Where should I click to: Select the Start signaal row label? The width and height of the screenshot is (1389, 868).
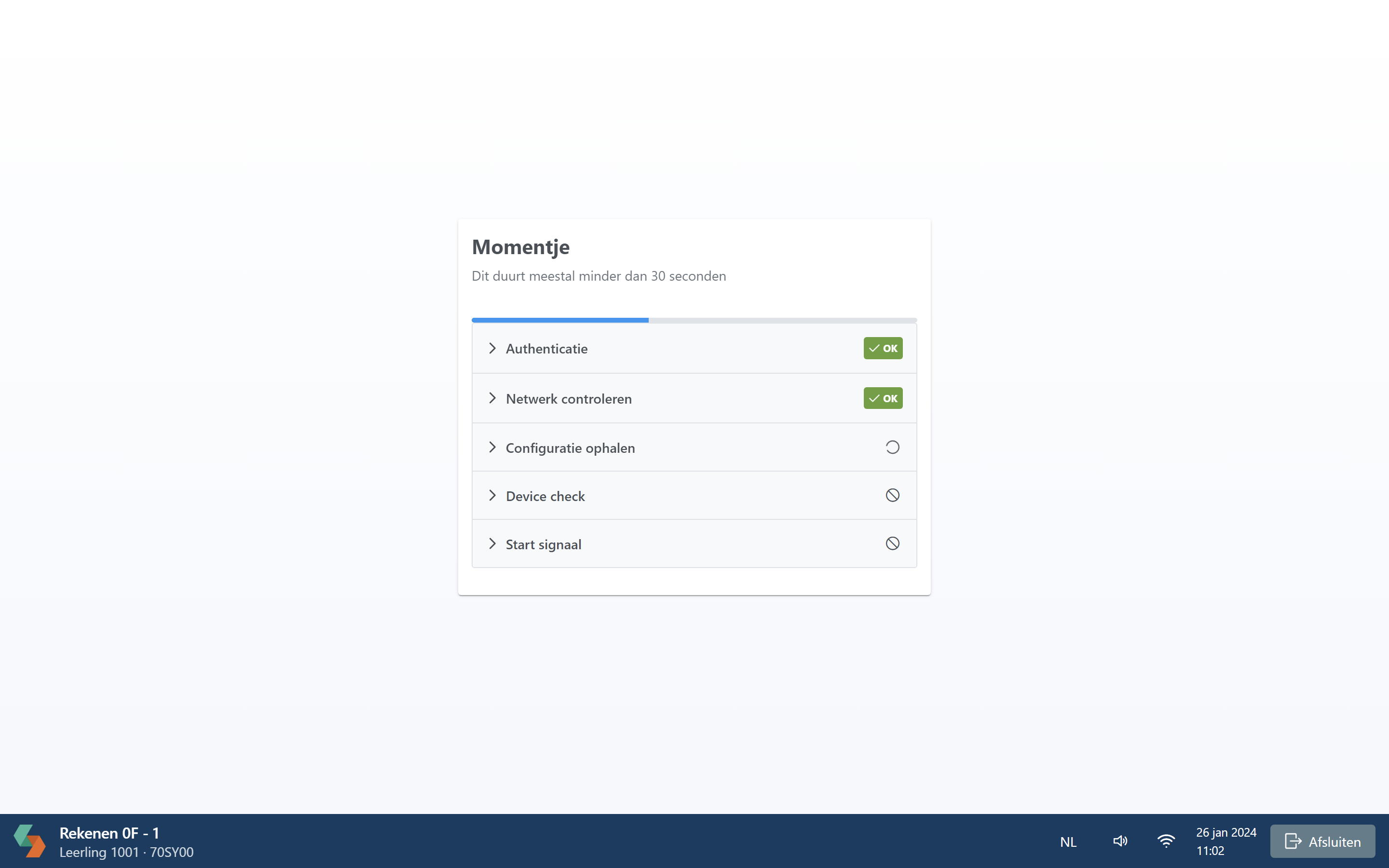pos(544,544)
